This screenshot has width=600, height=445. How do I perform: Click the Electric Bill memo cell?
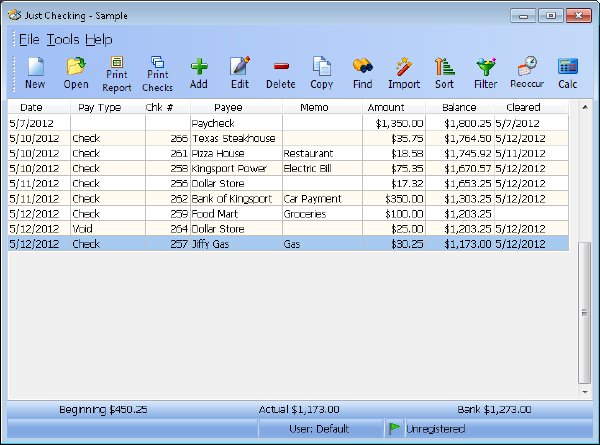(322, 168)
